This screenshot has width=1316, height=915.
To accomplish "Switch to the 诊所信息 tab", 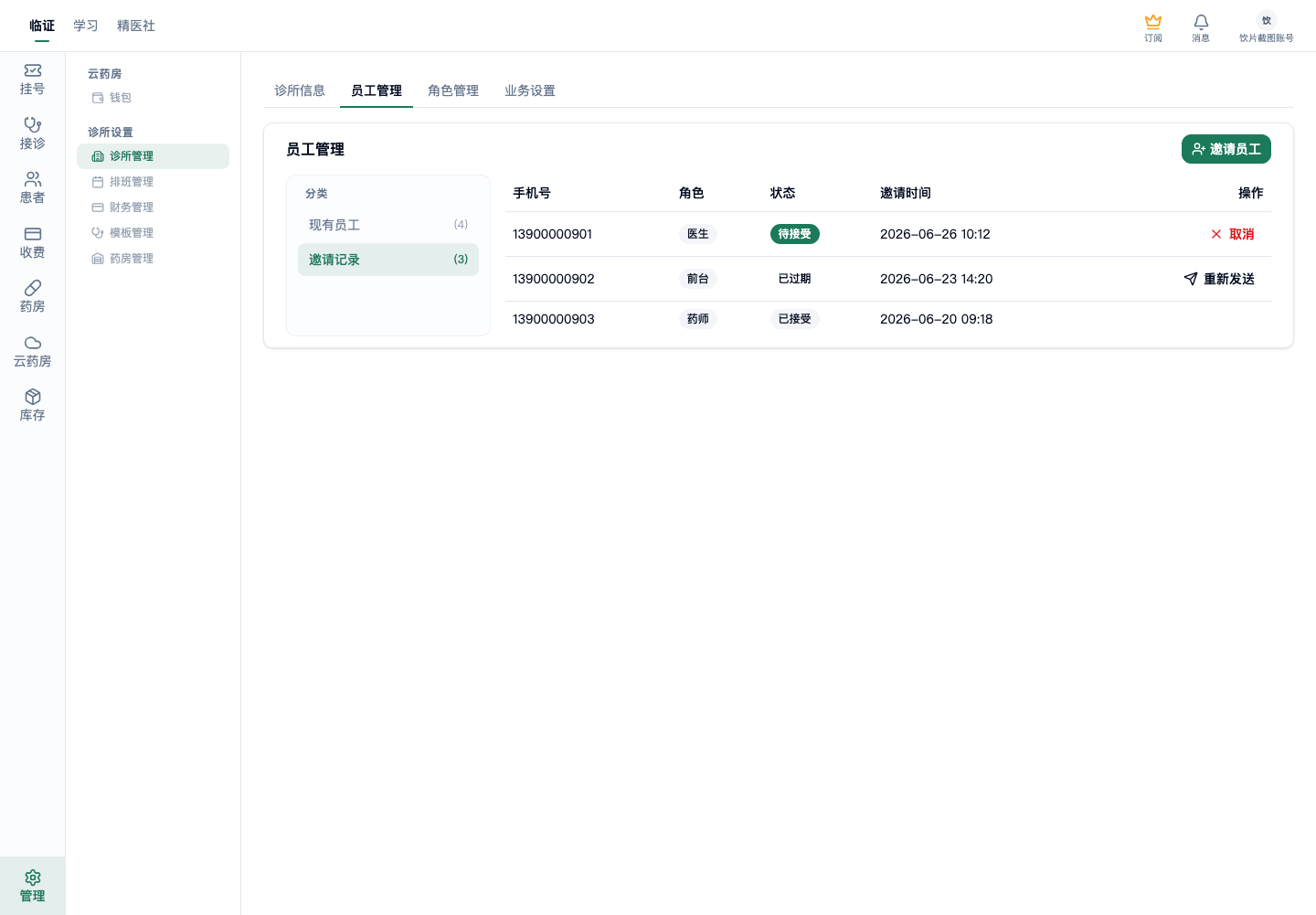I will point(300,90).
